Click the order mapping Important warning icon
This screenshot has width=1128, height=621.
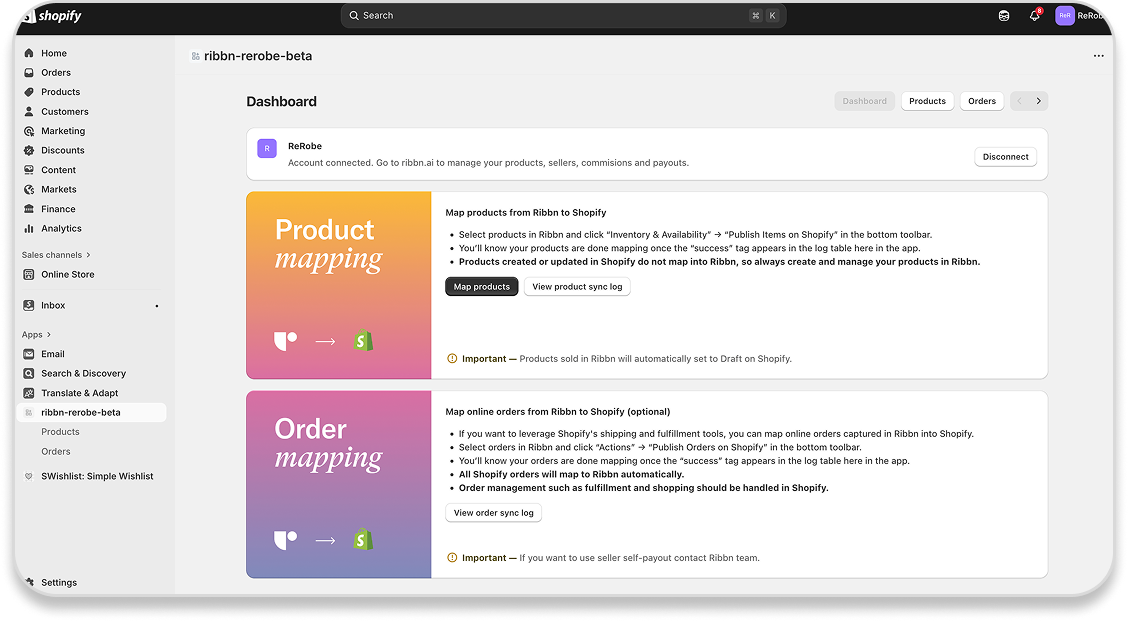[452, 558]
